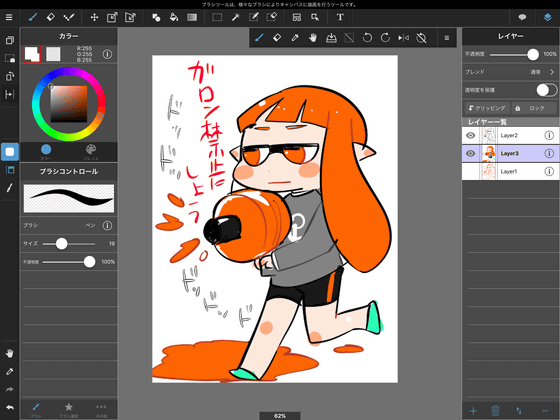The height and width of the screenshot is (420, 560).
Task: Toggle the transparent color icon in floating toolbar
Action: [349, 38]
